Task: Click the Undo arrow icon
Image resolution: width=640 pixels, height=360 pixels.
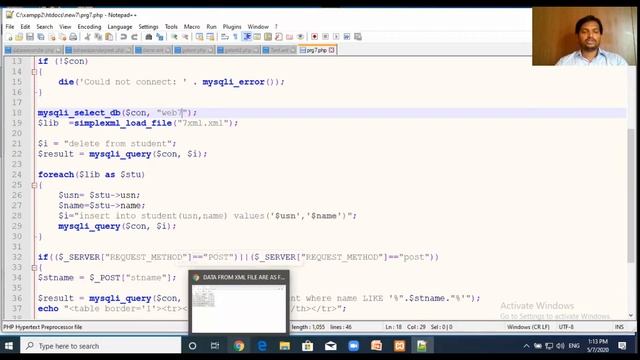Action: 123,37
